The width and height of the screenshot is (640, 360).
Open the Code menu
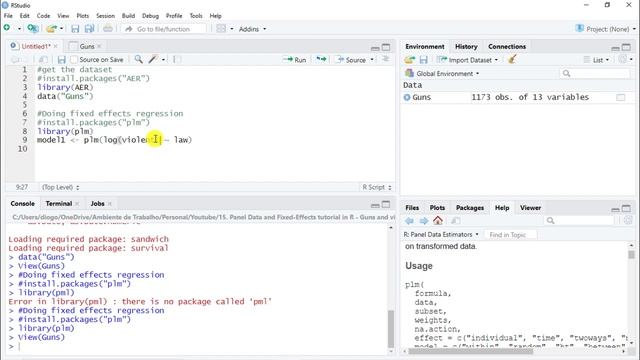(43, 16)
